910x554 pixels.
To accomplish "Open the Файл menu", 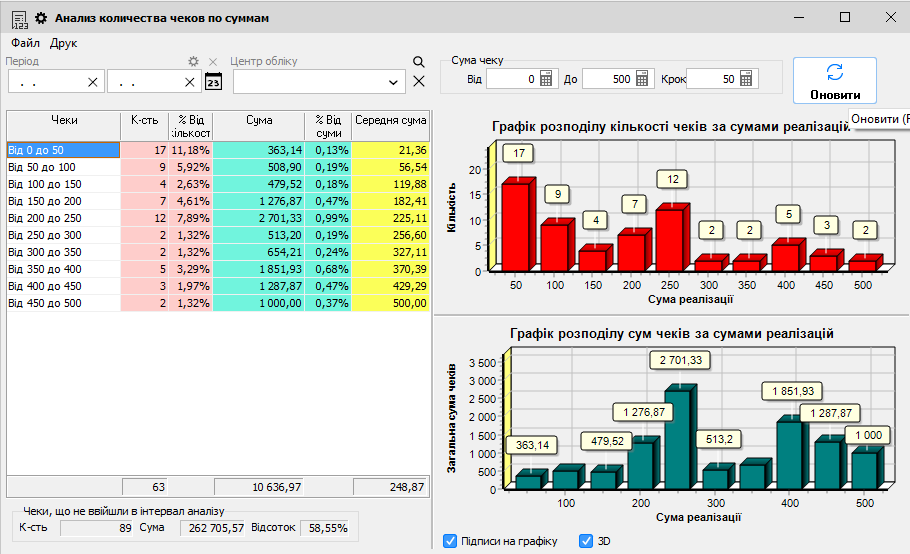I will pos(25,43).
